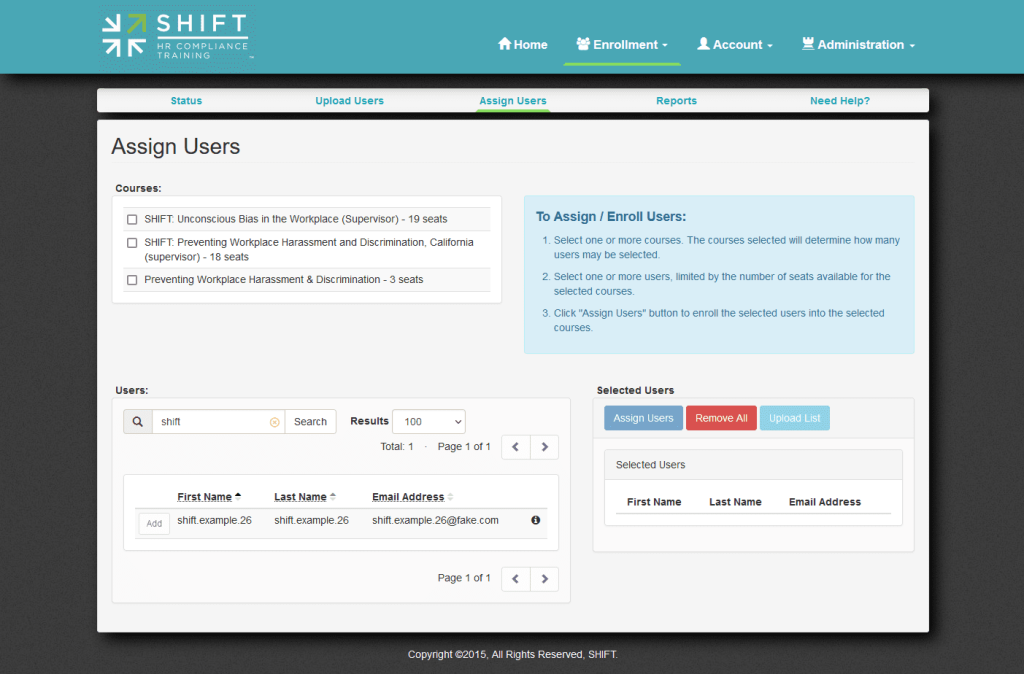Tick Preventing Workplace Harassment & Discrimination checkbox

[x=132, y=280]
